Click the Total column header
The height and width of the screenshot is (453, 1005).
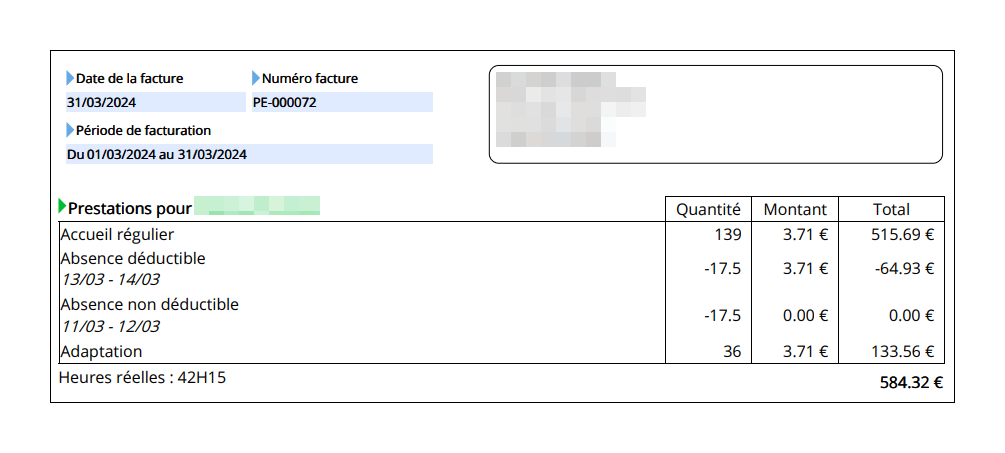[x=891, y=210]
